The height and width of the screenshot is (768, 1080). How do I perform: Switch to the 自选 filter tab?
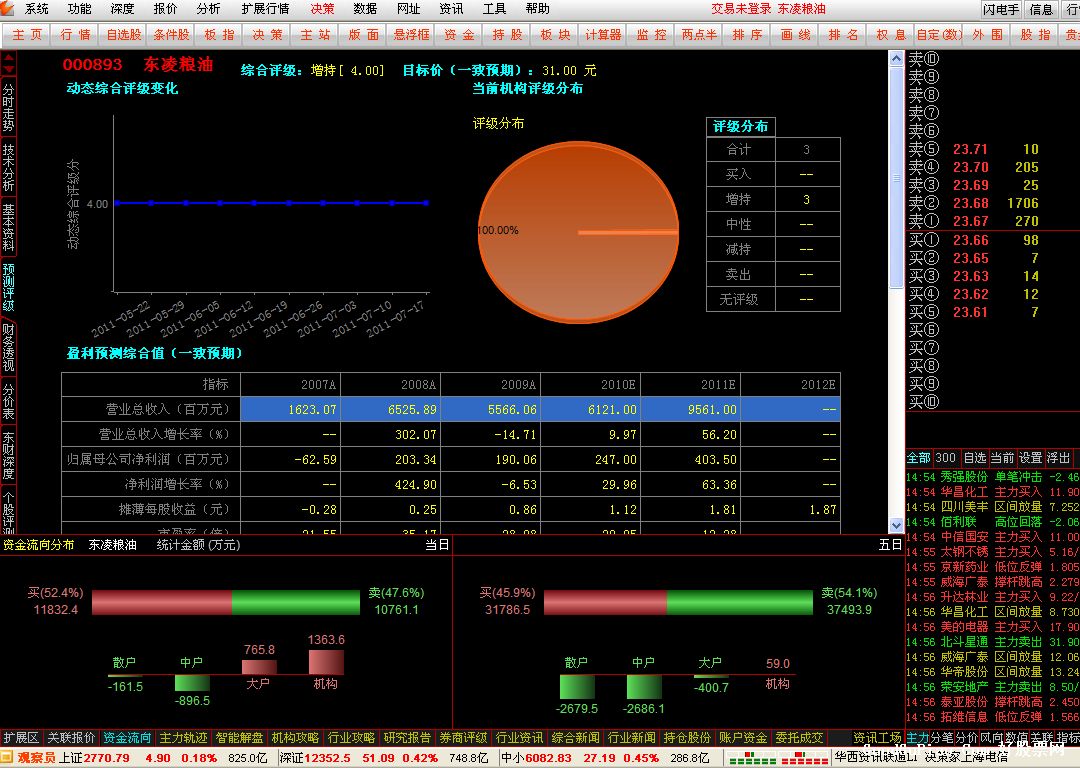974,458
